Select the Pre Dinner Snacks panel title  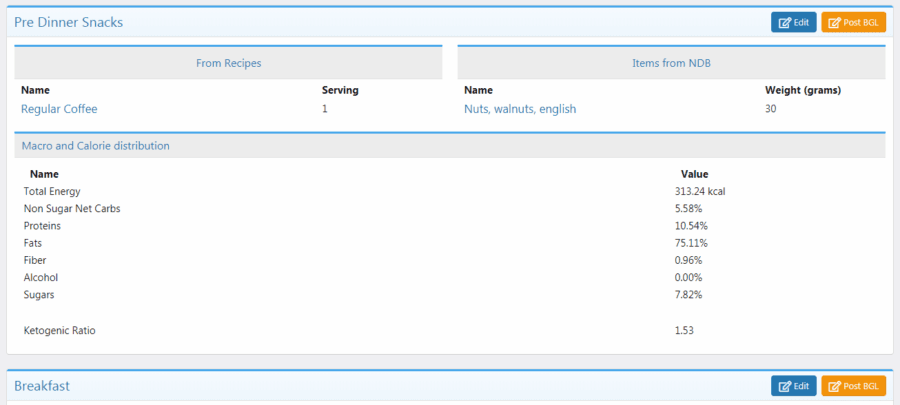(x=68, y=22)
